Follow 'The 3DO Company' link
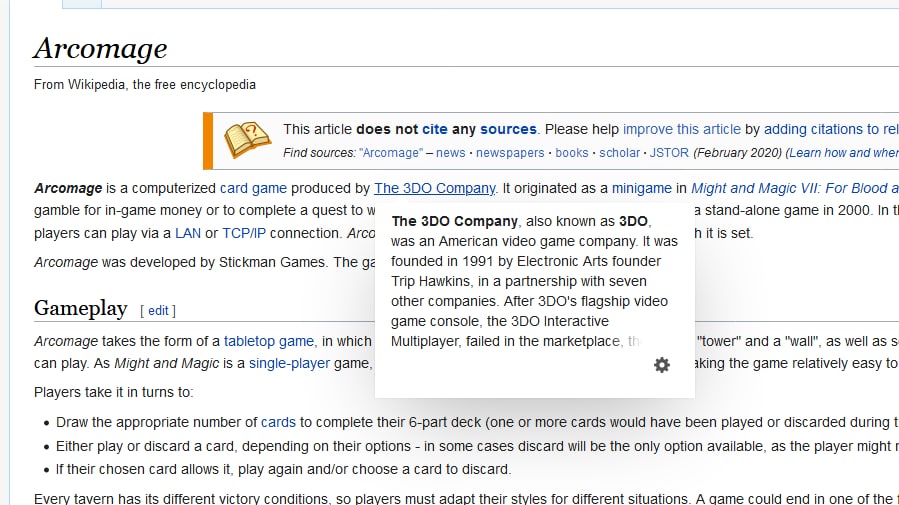 pyautogui.click(x=435, y=188)
